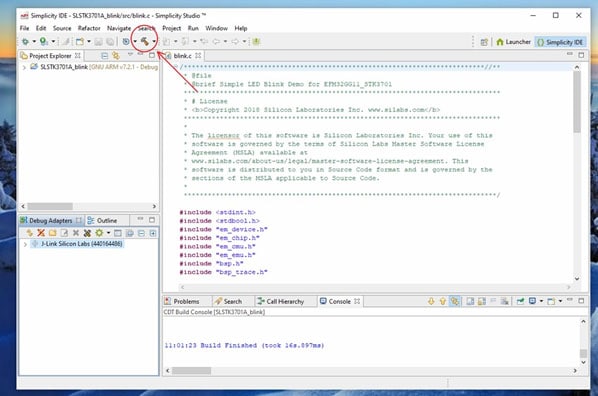Switch to the Outline tab

coord(103,221)
